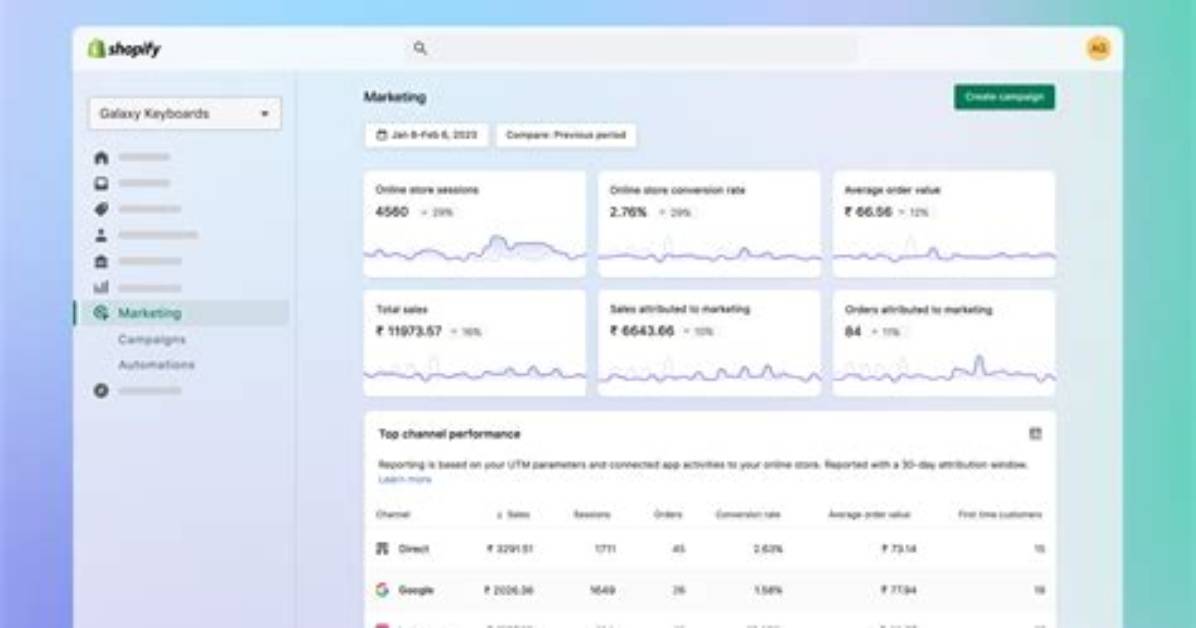Open Discounts via round badge icon
The height and width of the screenshot is (628, 1196).
(x=101, y=390)
